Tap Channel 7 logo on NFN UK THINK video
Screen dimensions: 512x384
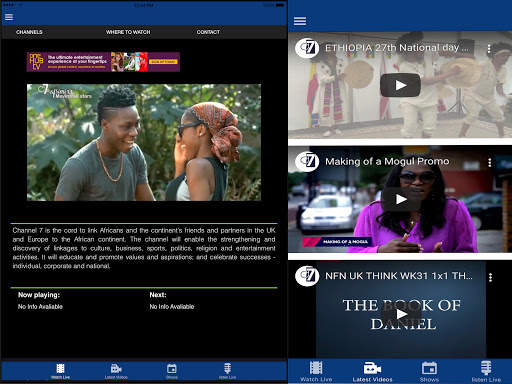[307, 276]
